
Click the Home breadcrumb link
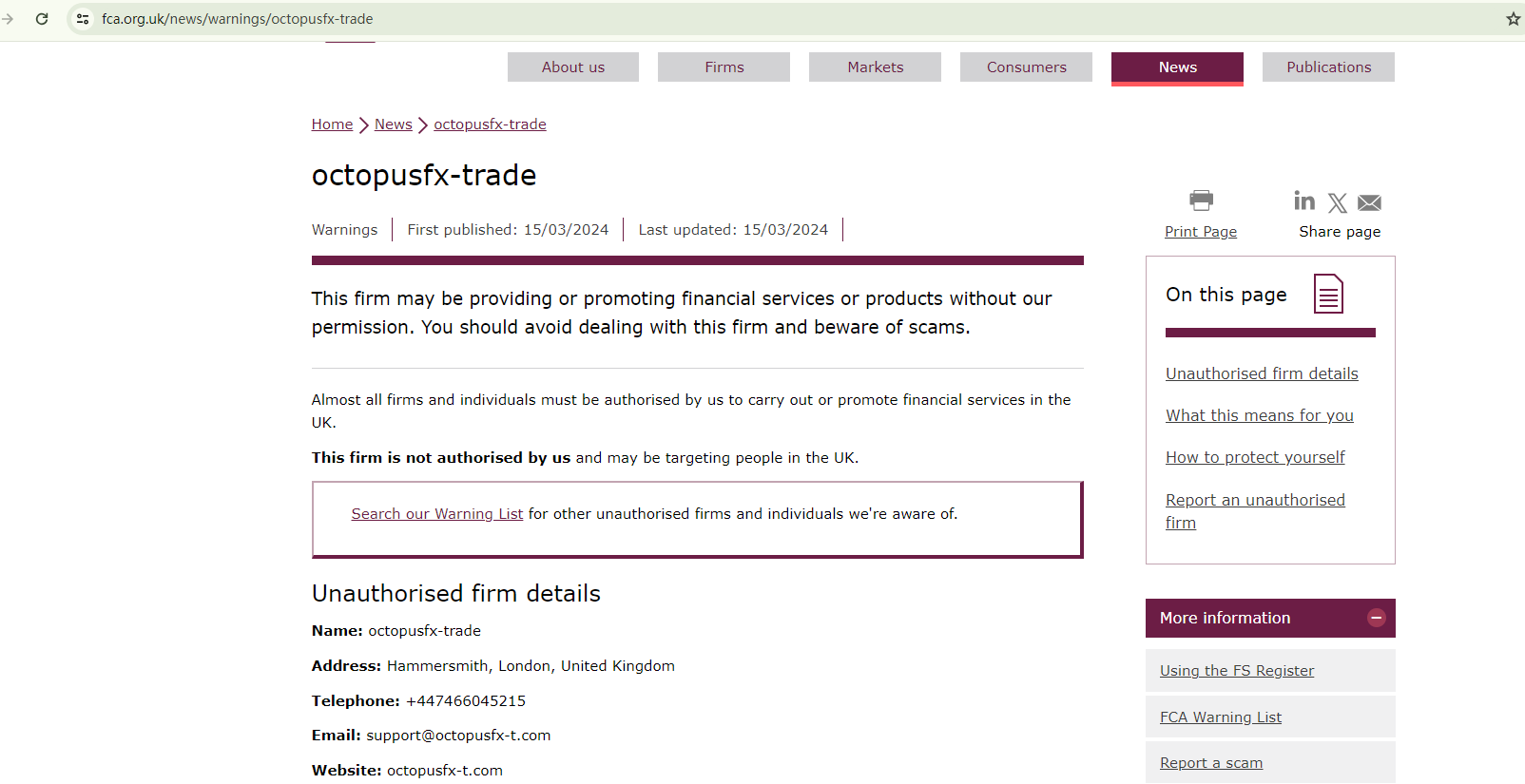click(x=332, y=124)
